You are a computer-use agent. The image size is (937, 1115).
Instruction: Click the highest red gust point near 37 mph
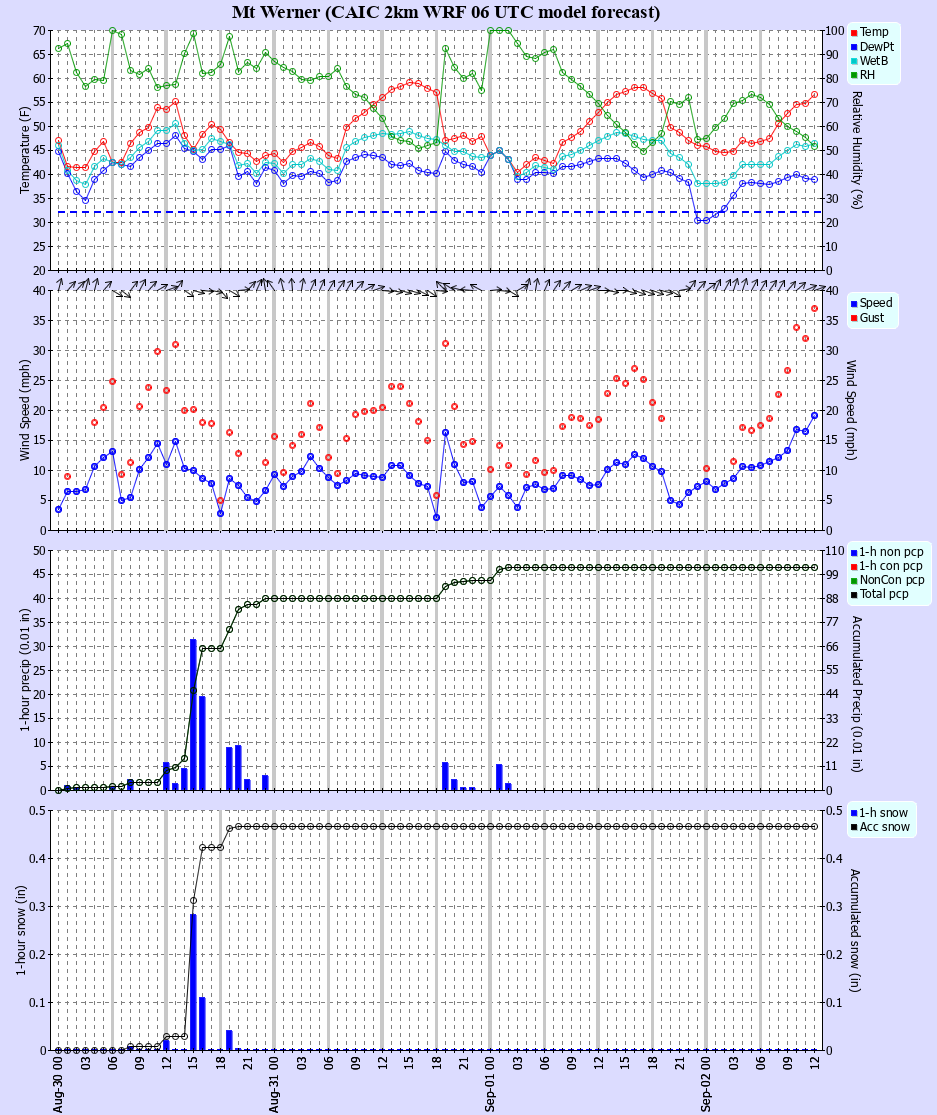tap(815, 309)
